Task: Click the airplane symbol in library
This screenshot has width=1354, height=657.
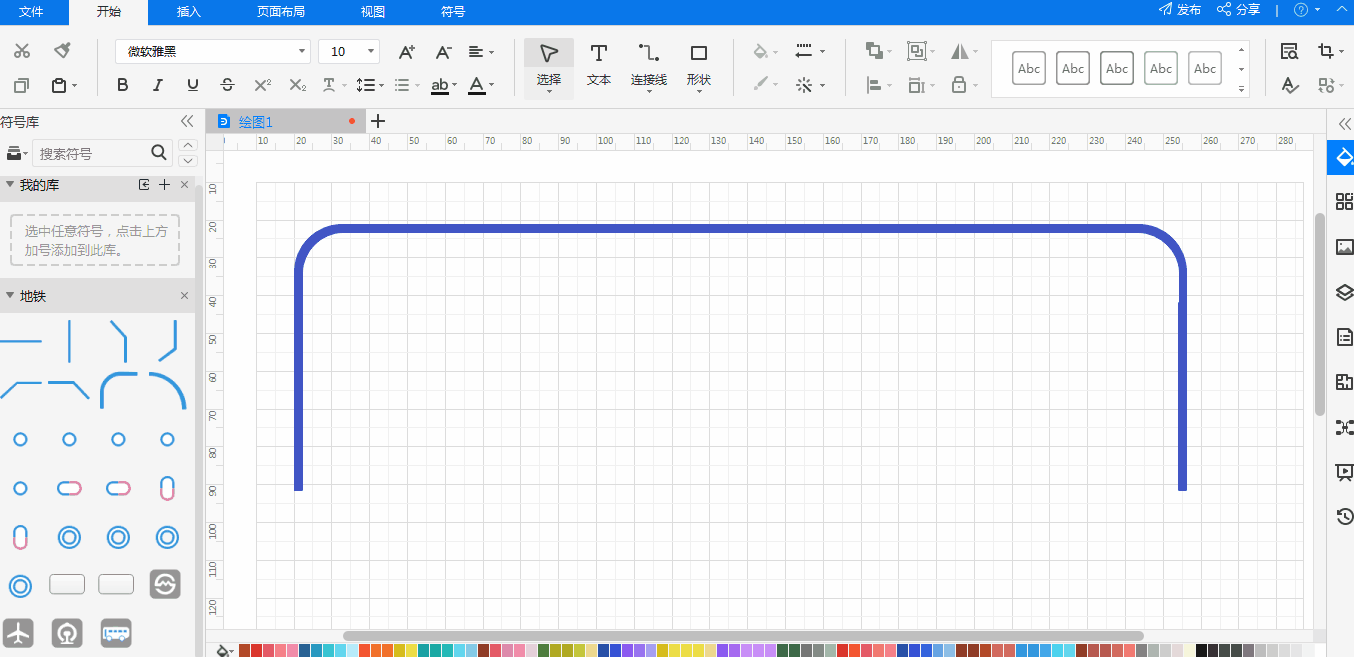Action: [x=19, y=633]
